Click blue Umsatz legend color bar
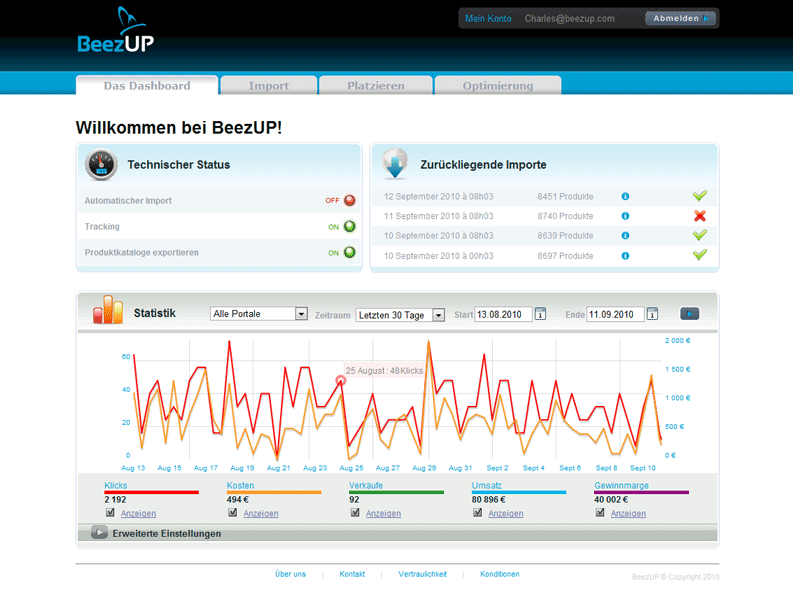Screen dimensions: 793x595 (x=518, y=492)
